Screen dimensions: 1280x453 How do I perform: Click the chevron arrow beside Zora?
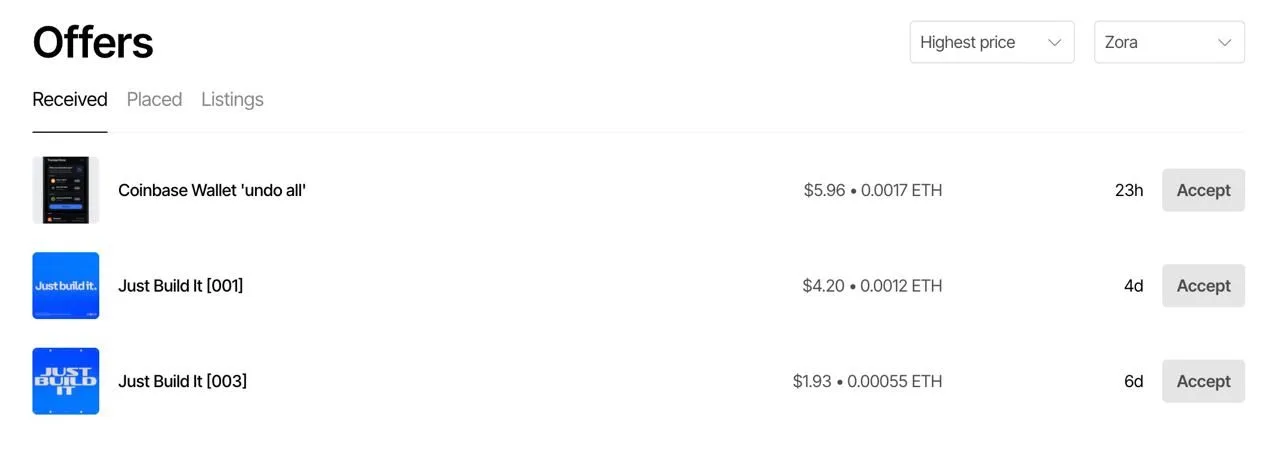coord(1224,42)
